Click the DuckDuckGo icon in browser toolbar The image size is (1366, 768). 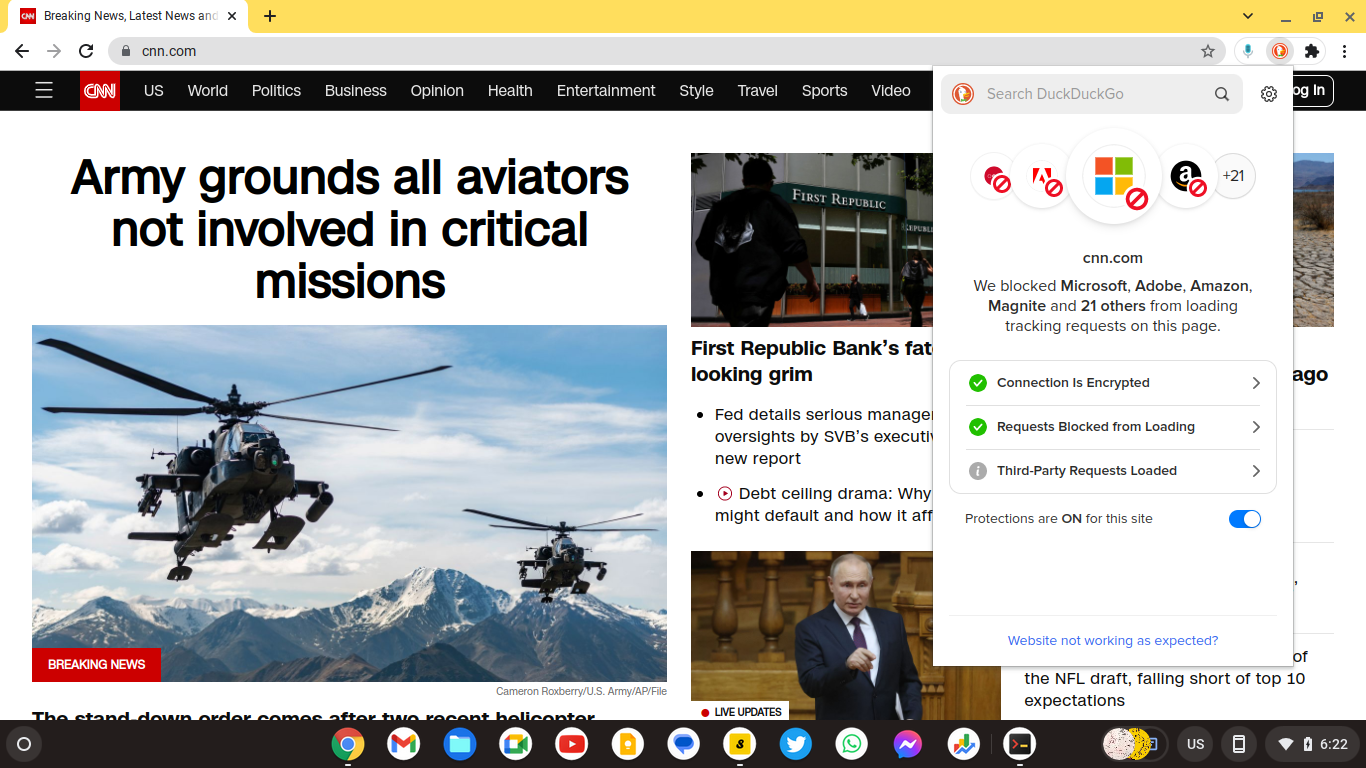pos(1279,50)
